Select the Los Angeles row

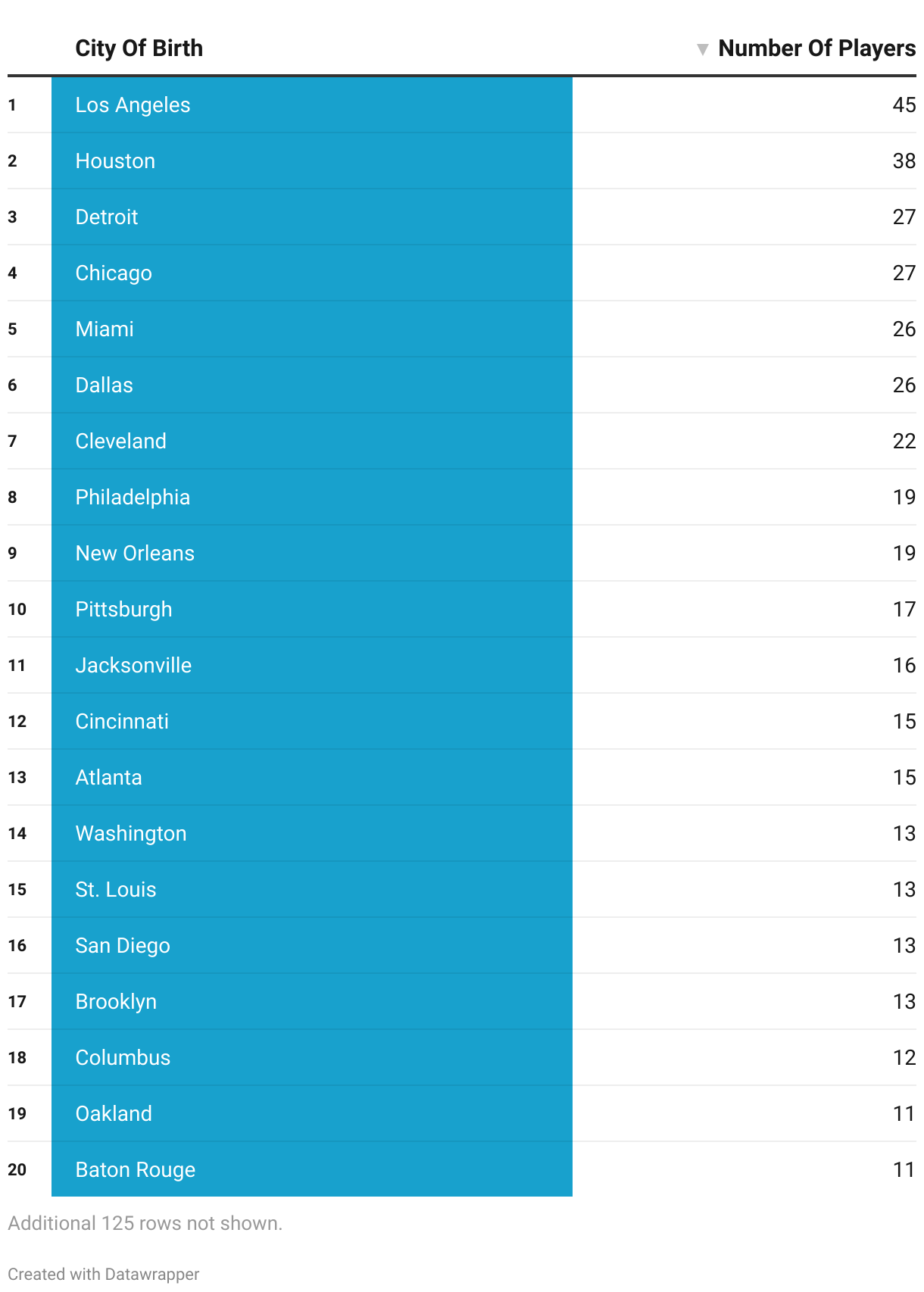pyautogui.click(x=462, y=105)
